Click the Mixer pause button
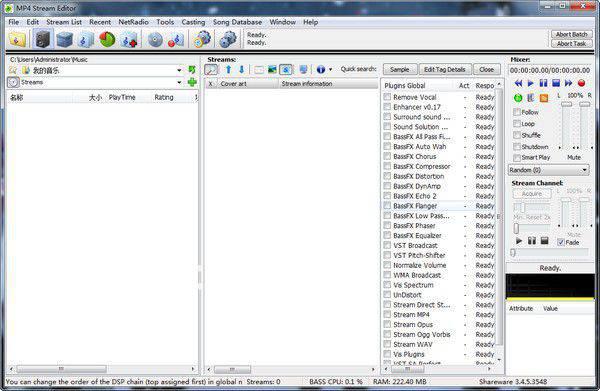Viewport: 600px width, 391px height. 543,83
